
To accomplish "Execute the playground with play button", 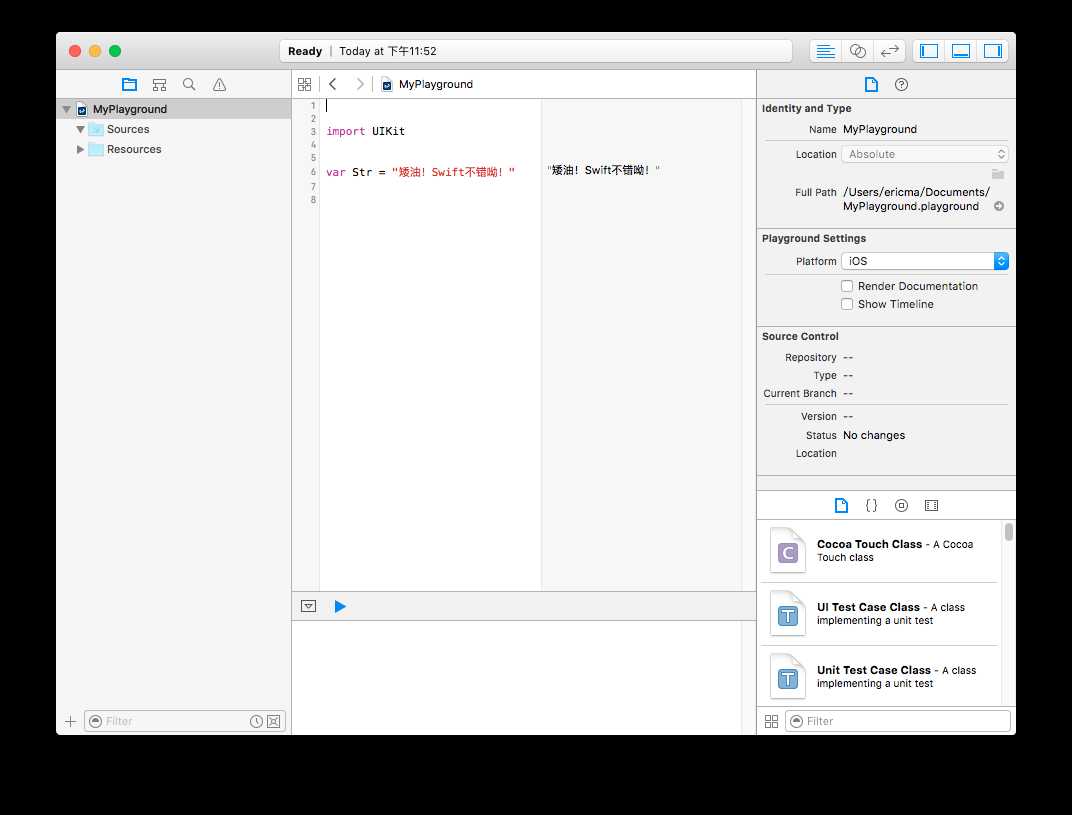I will [340, 606].
